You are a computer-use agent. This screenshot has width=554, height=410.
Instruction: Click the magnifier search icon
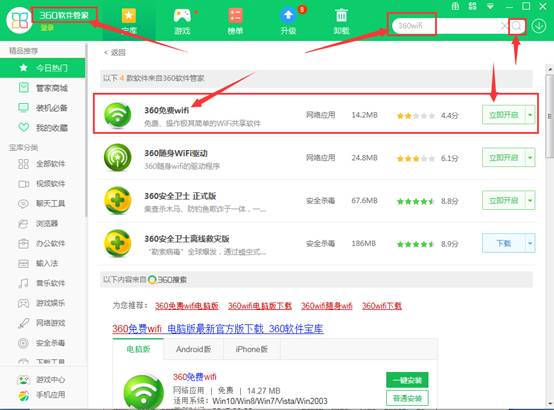coord(517,26)
